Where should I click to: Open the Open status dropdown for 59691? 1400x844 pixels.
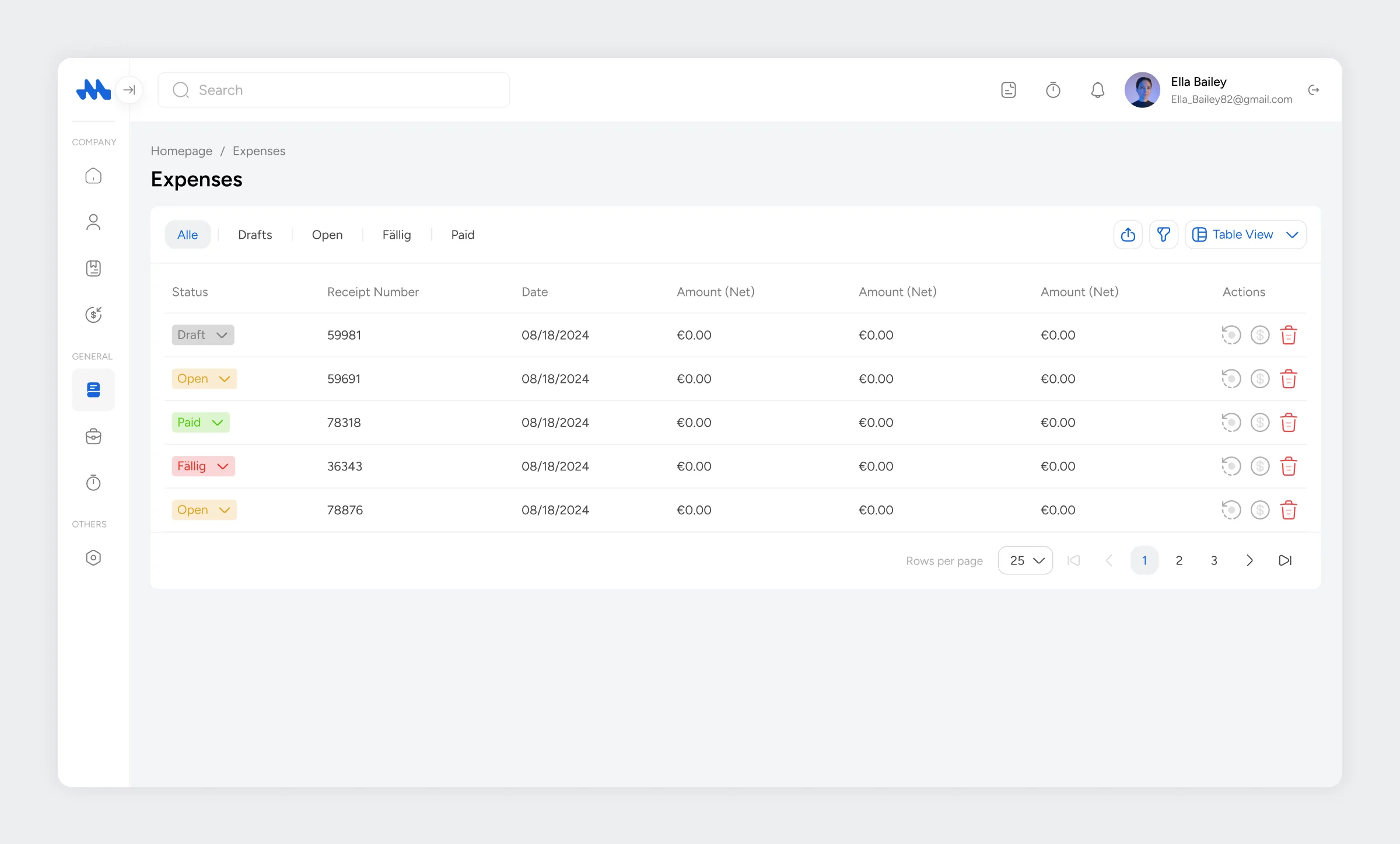click(204, 379)
